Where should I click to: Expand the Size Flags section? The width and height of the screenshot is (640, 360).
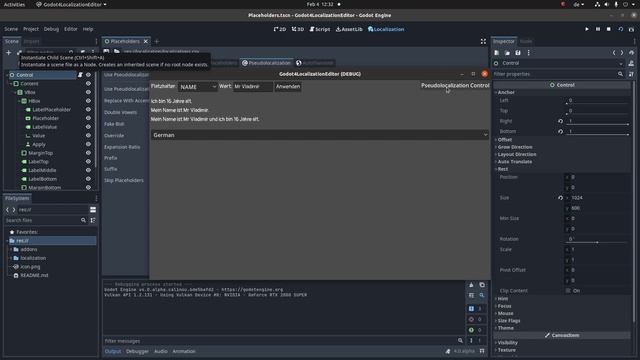coord(508,321)
